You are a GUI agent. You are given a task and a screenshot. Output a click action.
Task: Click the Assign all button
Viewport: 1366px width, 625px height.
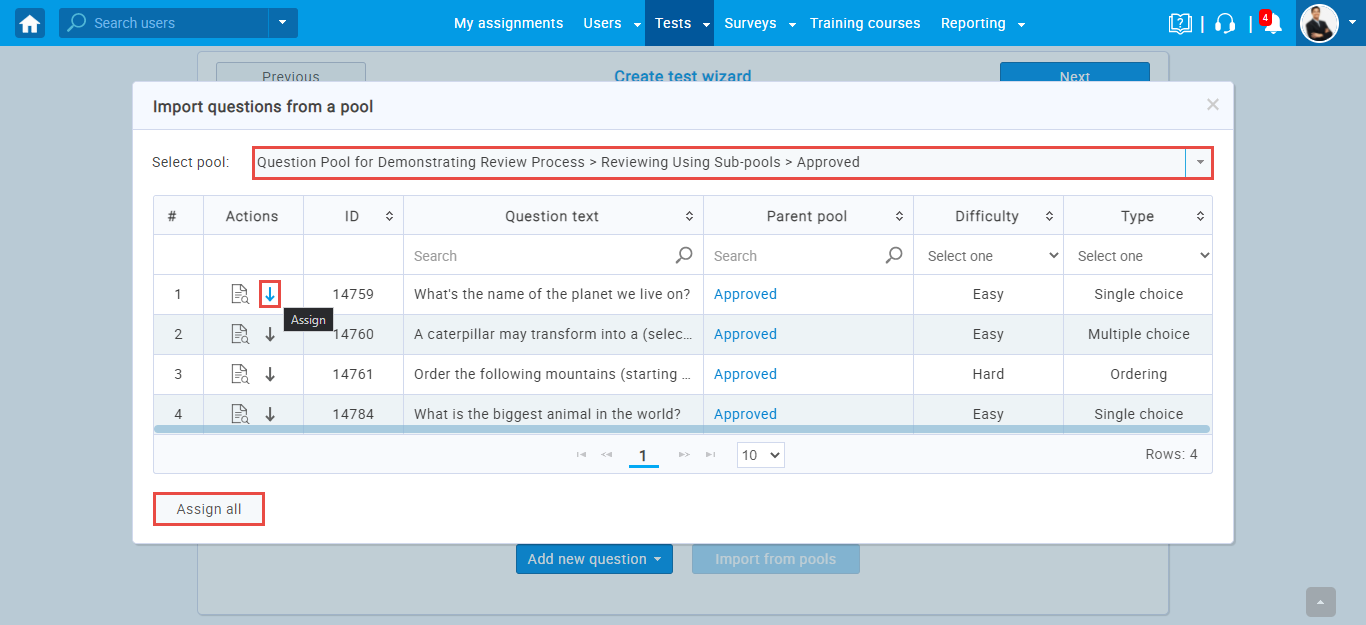pos(209,509)
